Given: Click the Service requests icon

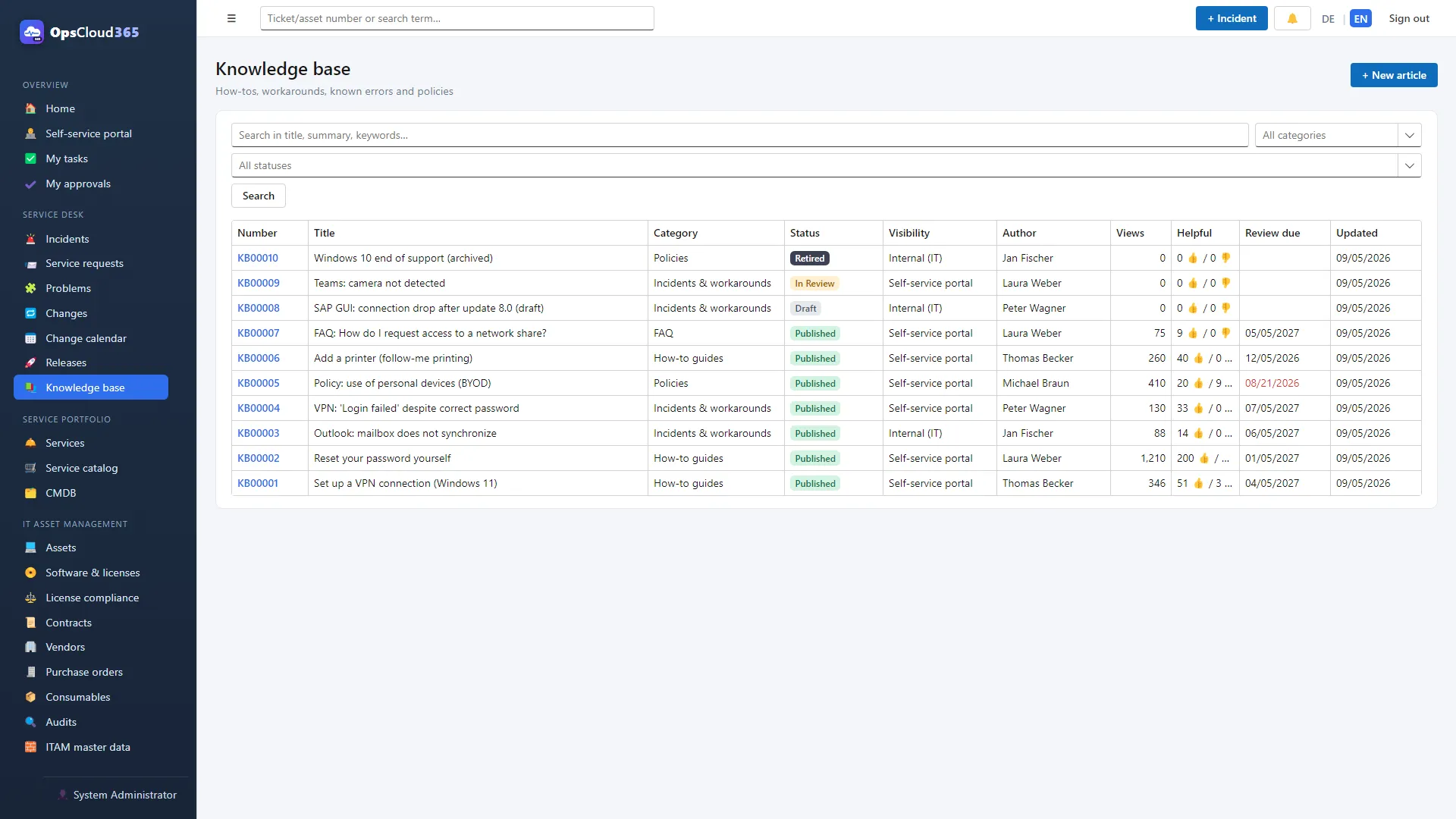Looking at the screenshot, I should tap(30, 264).
